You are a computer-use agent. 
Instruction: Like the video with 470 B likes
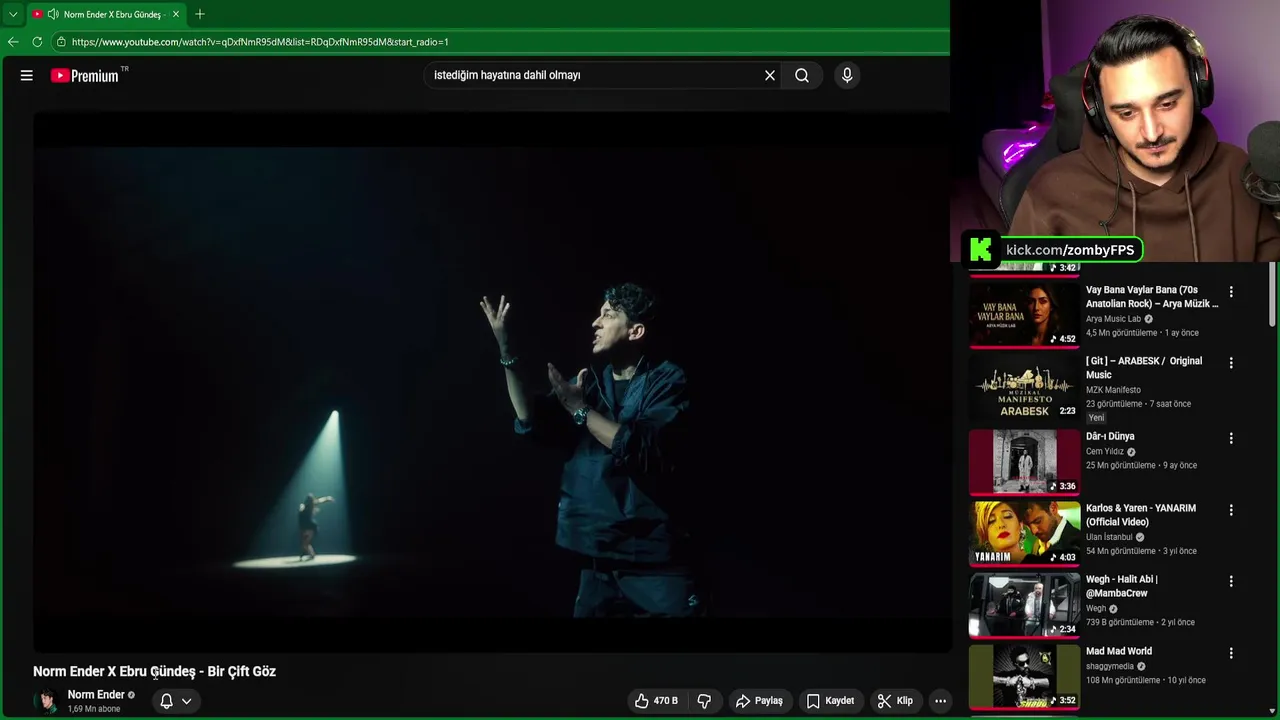[656, 701]
